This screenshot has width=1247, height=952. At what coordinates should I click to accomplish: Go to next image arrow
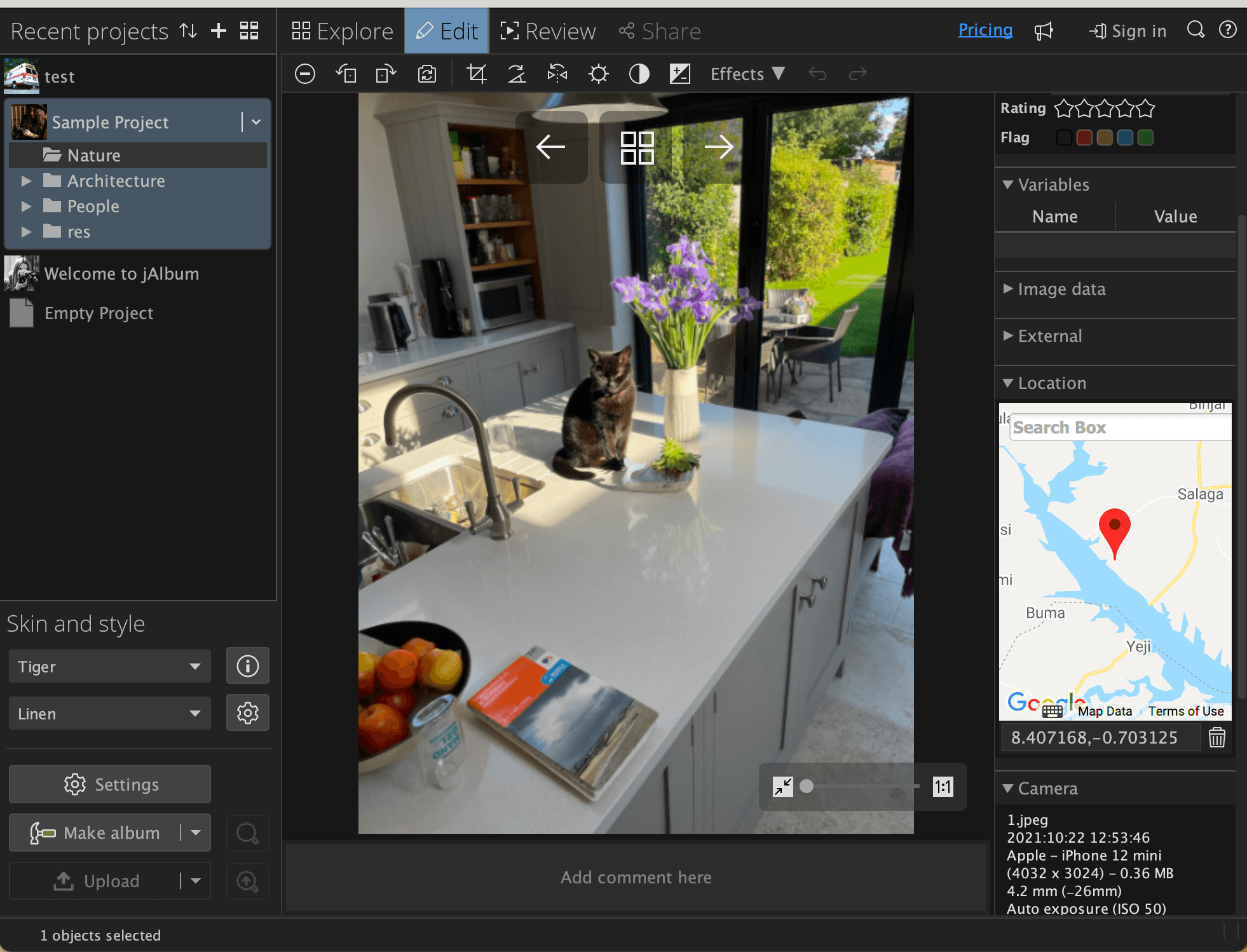tap(718, 147)
